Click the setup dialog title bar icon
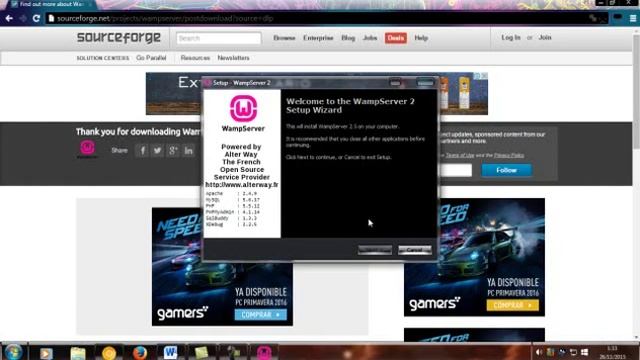Viewport: 640px width, 360px height. (208, 83)
